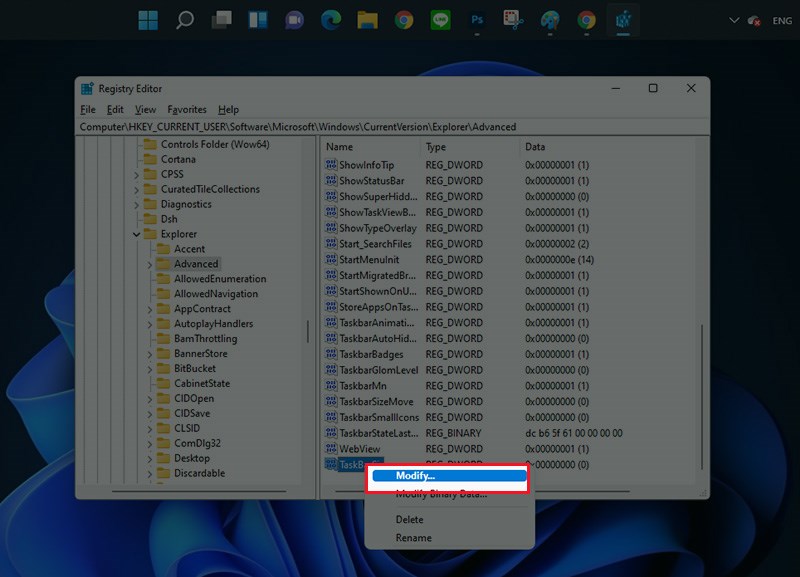Viewport: 800px width, 577px height.
Task: Open the Edit menu
Action: 115,110
